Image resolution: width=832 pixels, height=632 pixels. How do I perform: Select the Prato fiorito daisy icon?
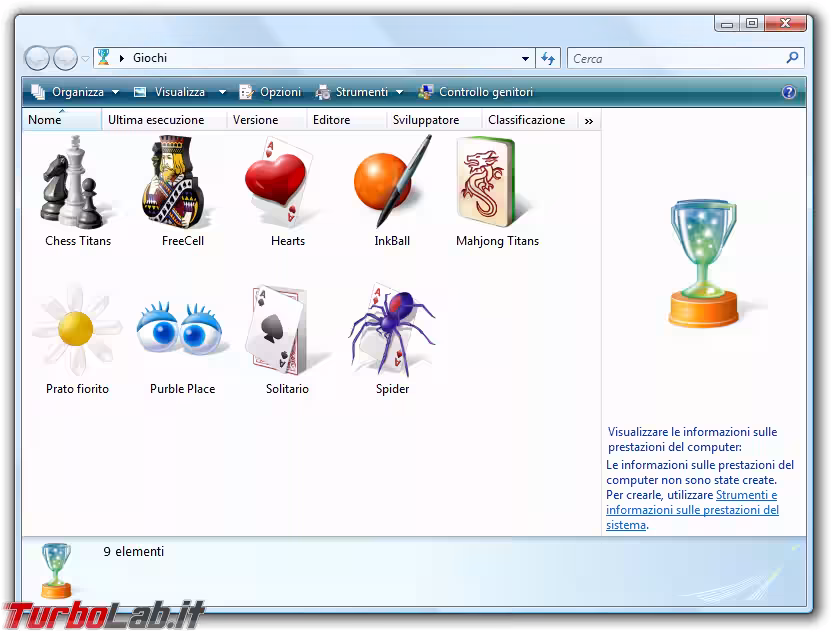(x=77, y=329)
